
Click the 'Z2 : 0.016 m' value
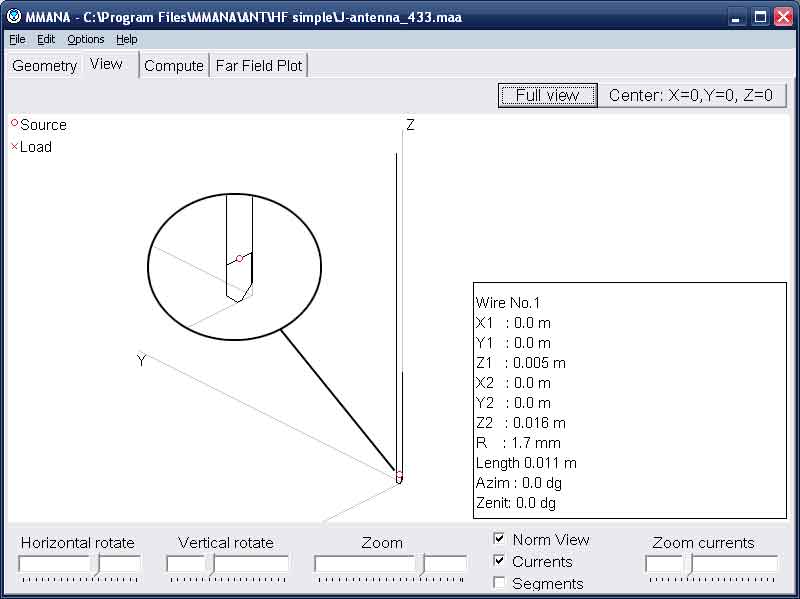[x=520, y=423]
